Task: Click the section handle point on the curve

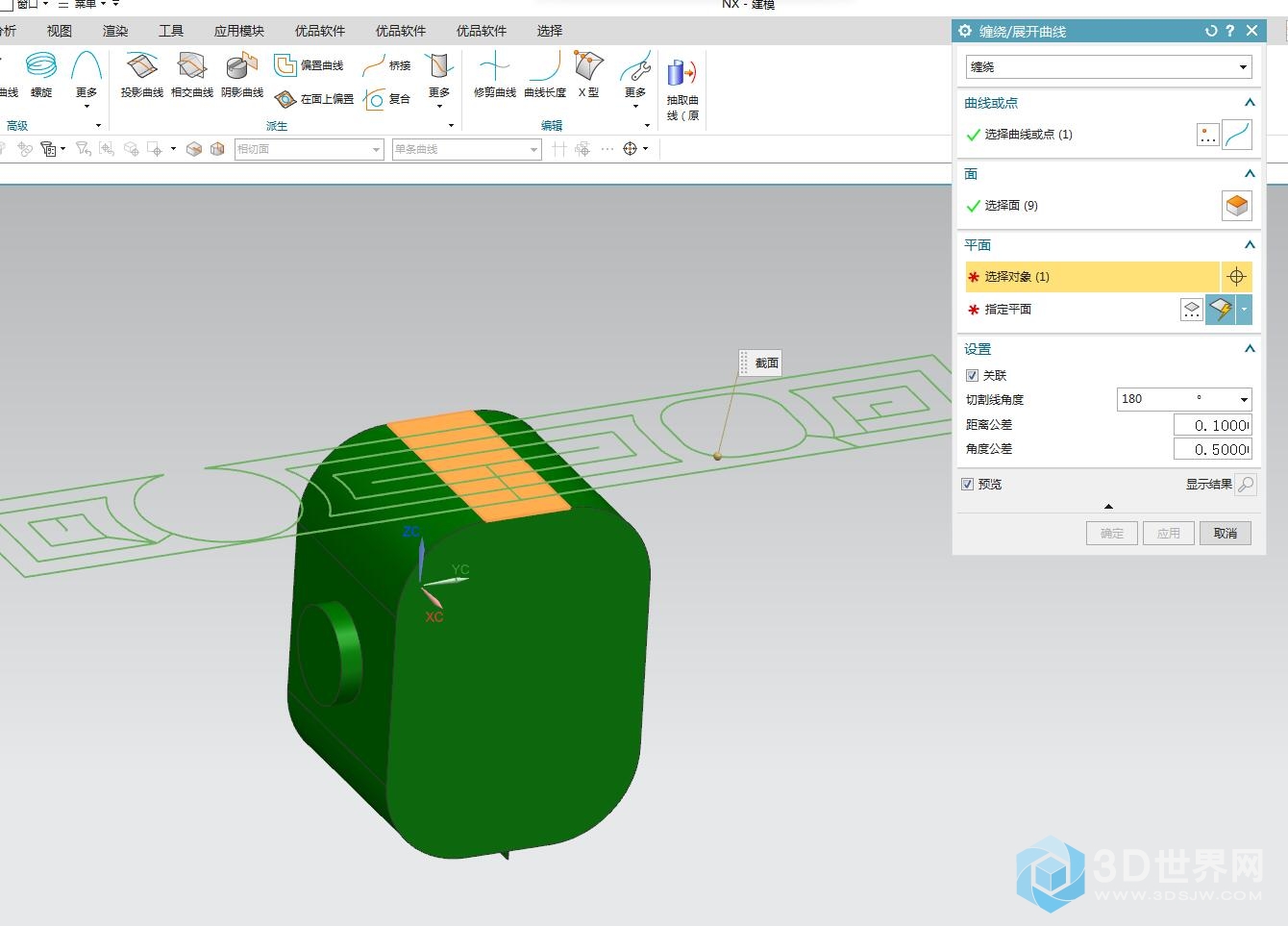Action: tap(717, 456)
